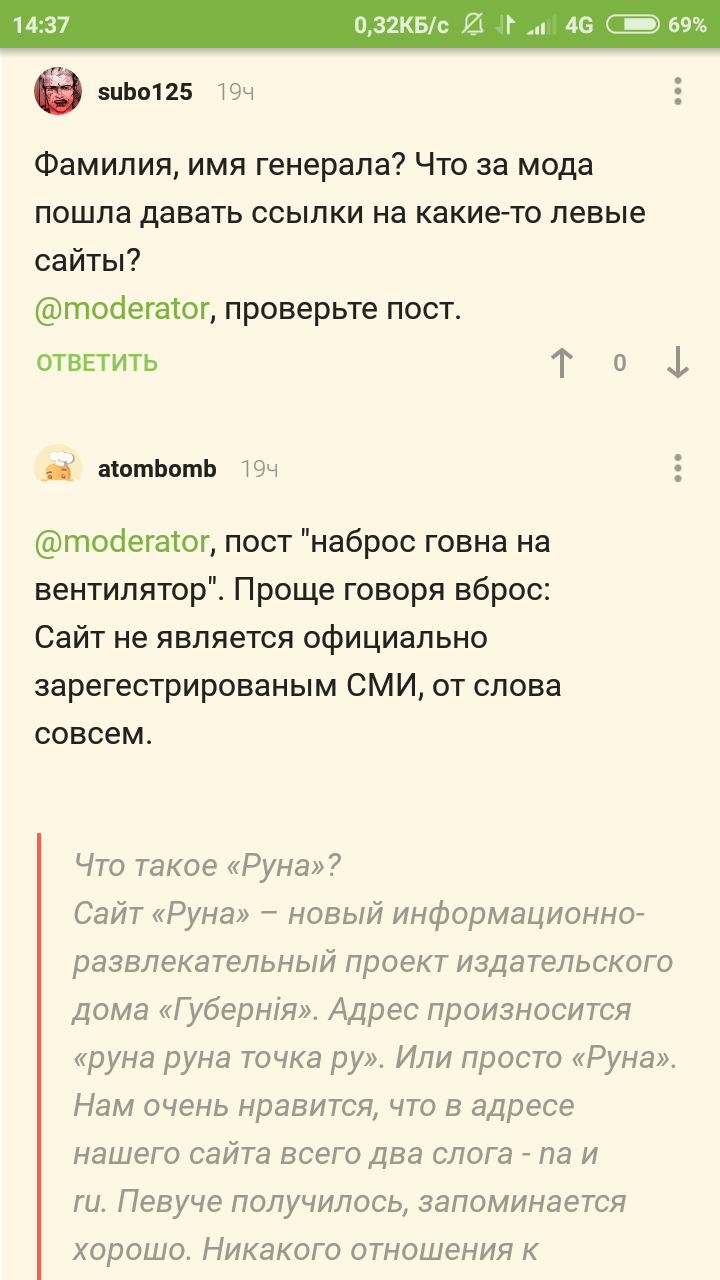Open the atombomb username profile link

coord(157,468)
